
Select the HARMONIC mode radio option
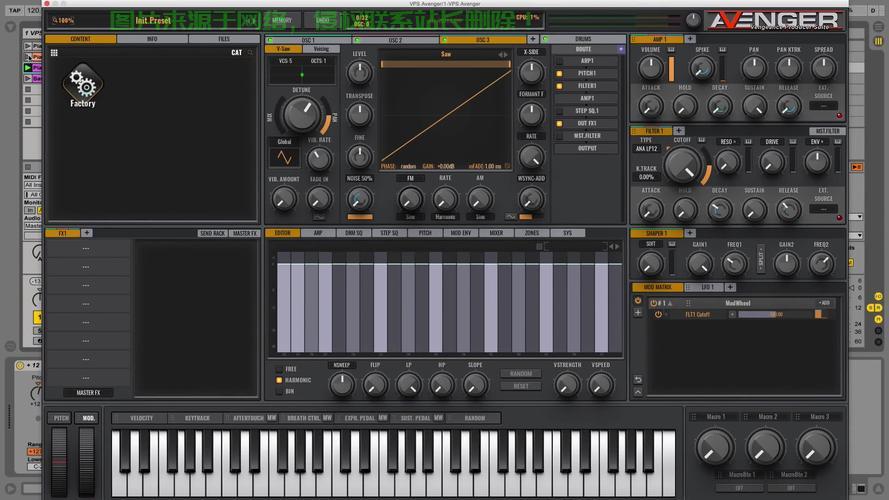click(279, 380)
